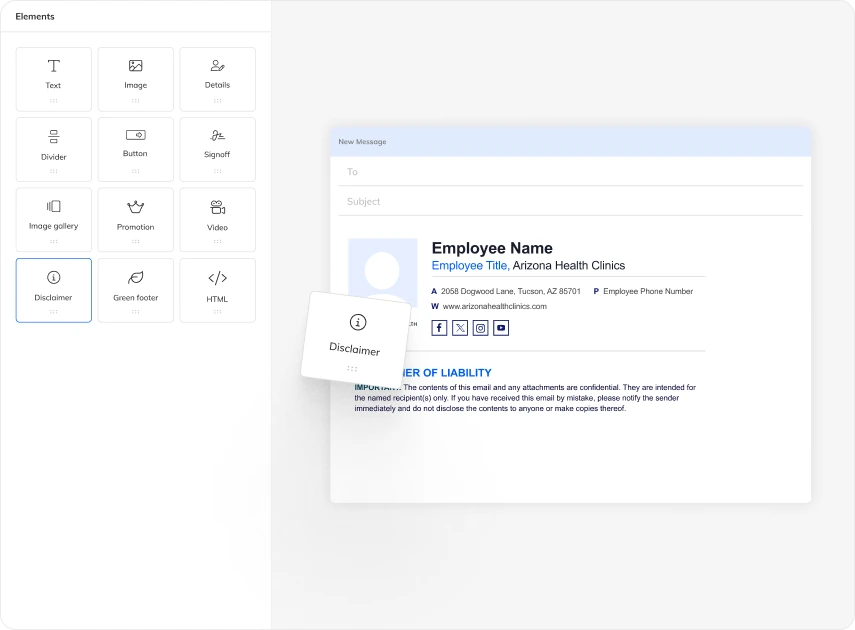Pick the Button element tile
The image size is (855, 630).
135,150
